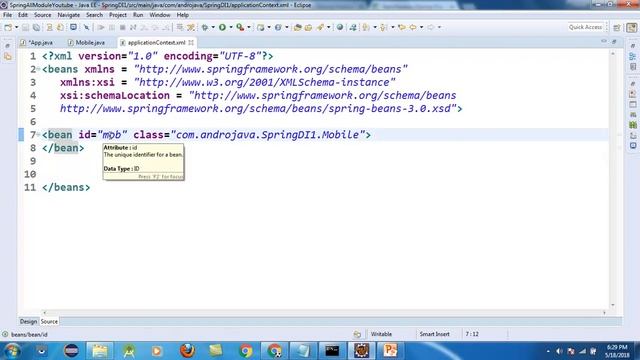Viewport: 640px width, 360px height.
Task: Click the 7 : 12 cursor position status
Action: pyautogui.click(x=472, y=334)
